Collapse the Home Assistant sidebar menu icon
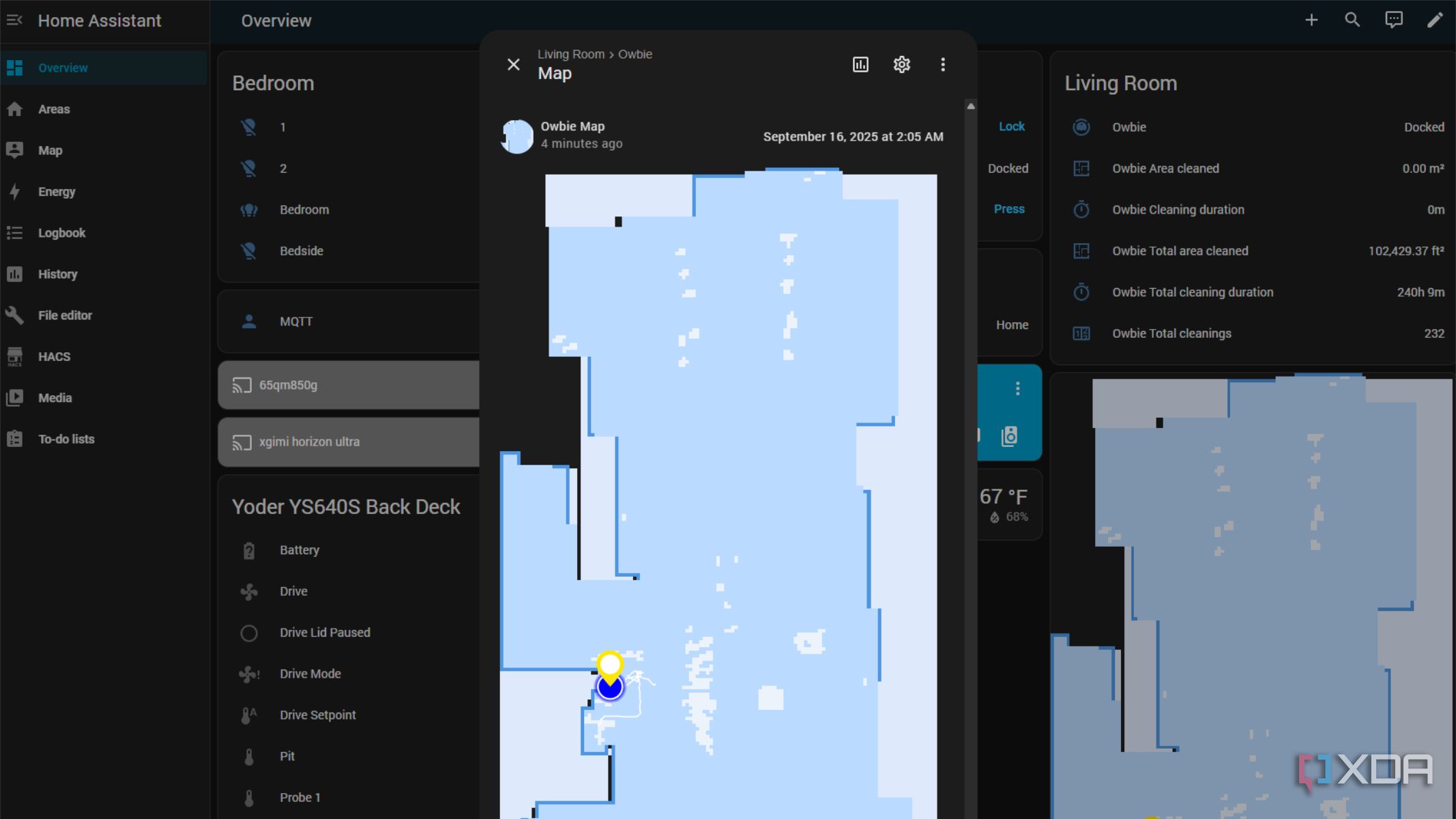 (14, 20)
